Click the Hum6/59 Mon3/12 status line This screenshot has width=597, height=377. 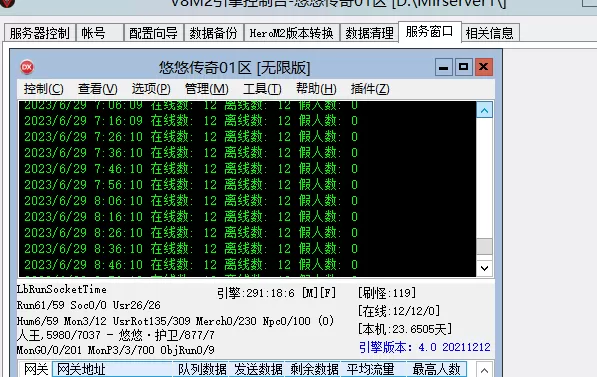(x=176, y=321)
